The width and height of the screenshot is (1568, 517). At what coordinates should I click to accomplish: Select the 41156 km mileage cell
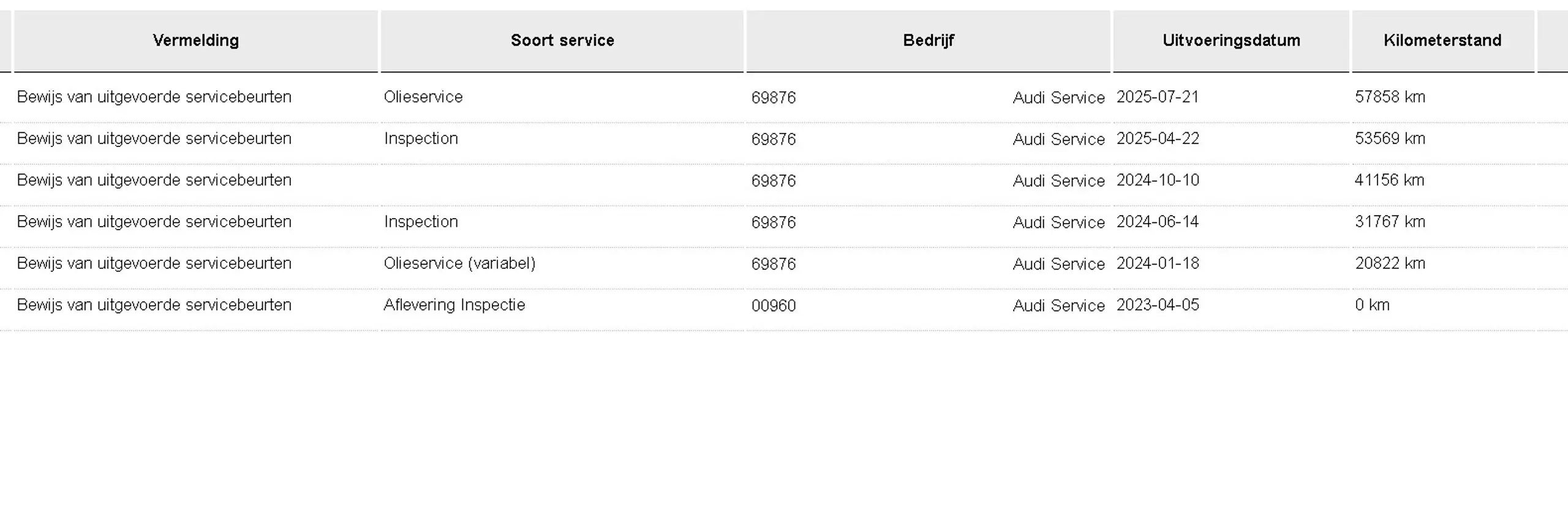tap(1442, 181)
